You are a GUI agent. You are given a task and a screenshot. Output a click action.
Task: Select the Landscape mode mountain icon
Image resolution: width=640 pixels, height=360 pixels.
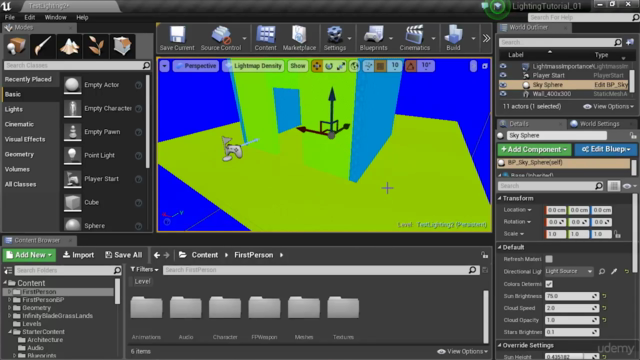(69, 46)
